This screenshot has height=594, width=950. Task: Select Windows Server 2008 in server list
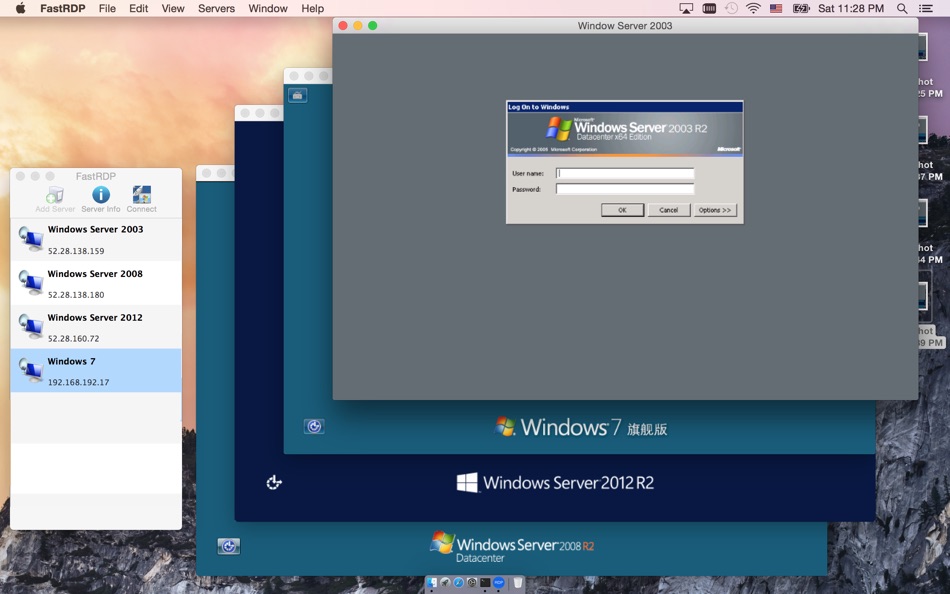[x=96, y=283]
